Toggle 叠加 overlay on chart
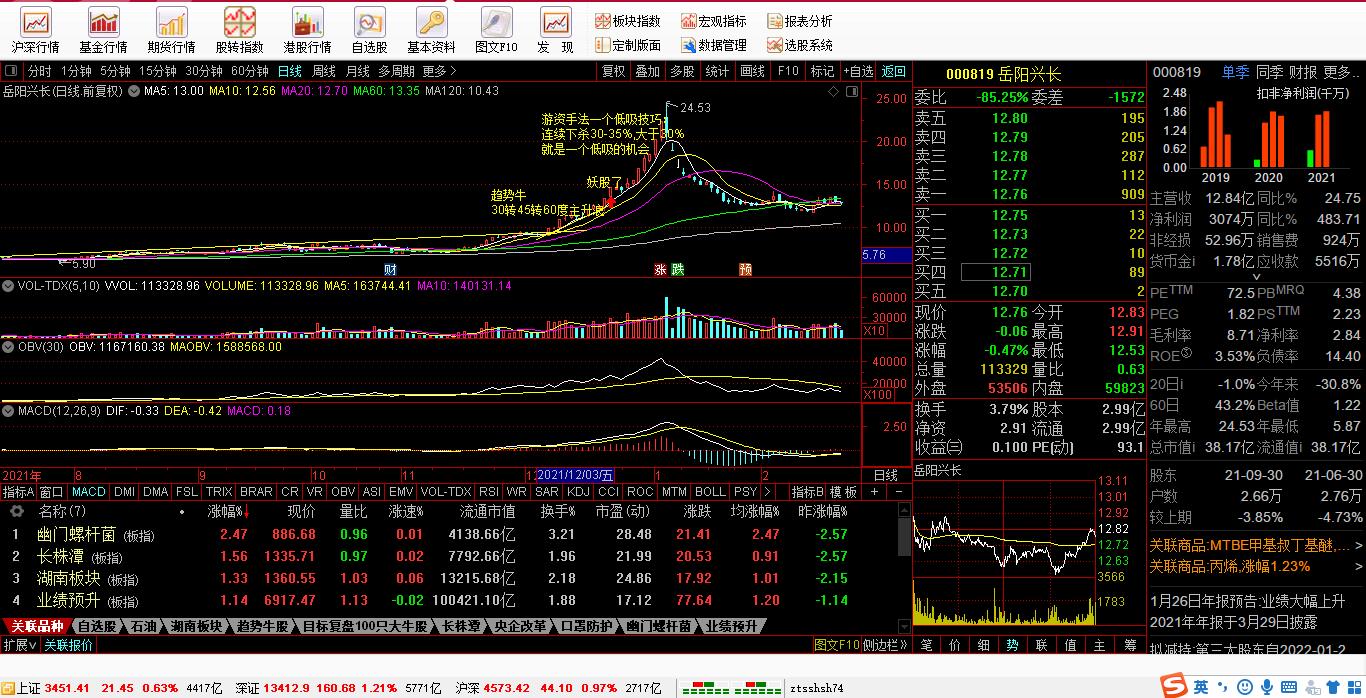Image resolution: width=1366 pixels, height=698 pixels. pos(647,71)
